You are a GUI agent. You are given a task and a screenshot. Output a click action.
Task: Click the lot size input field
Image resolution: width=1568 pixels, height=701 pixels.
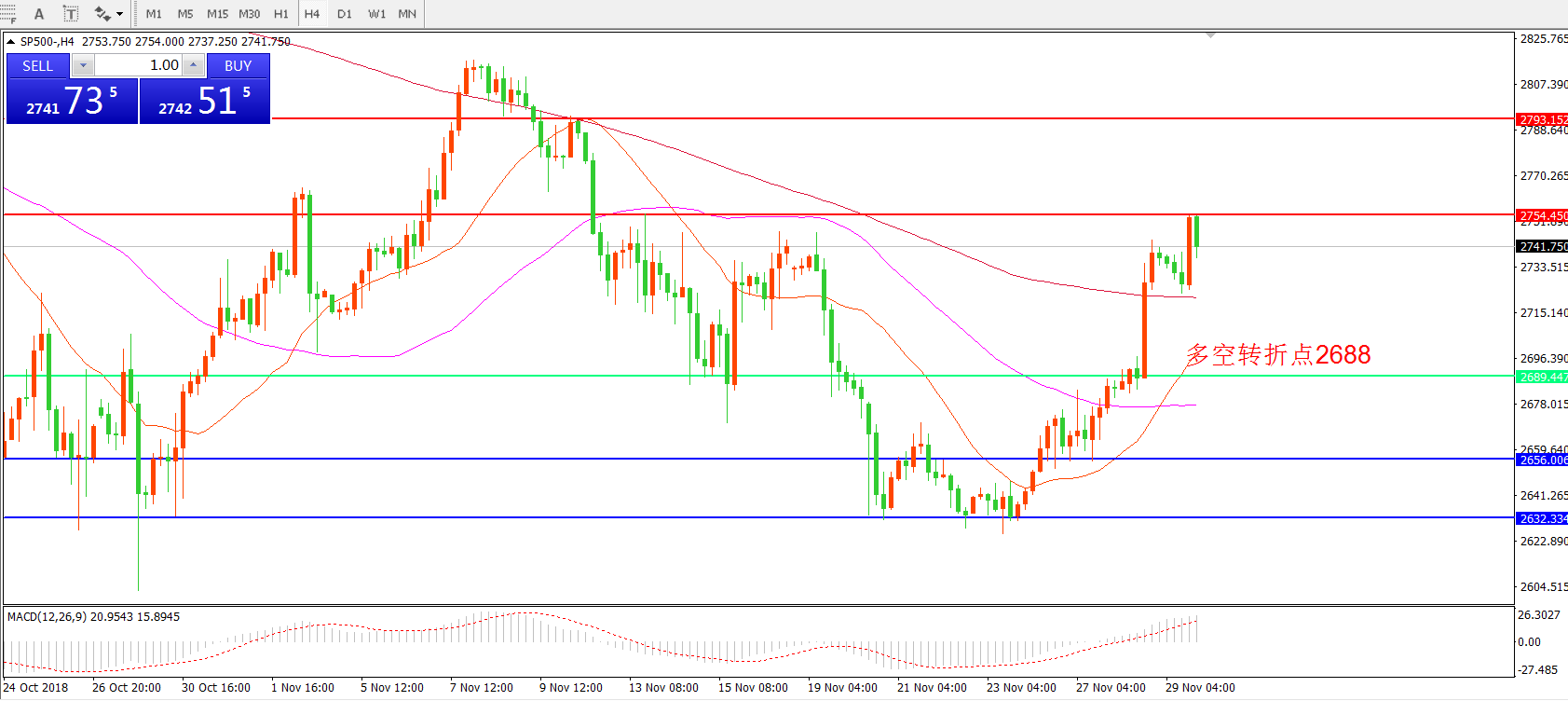140,65
